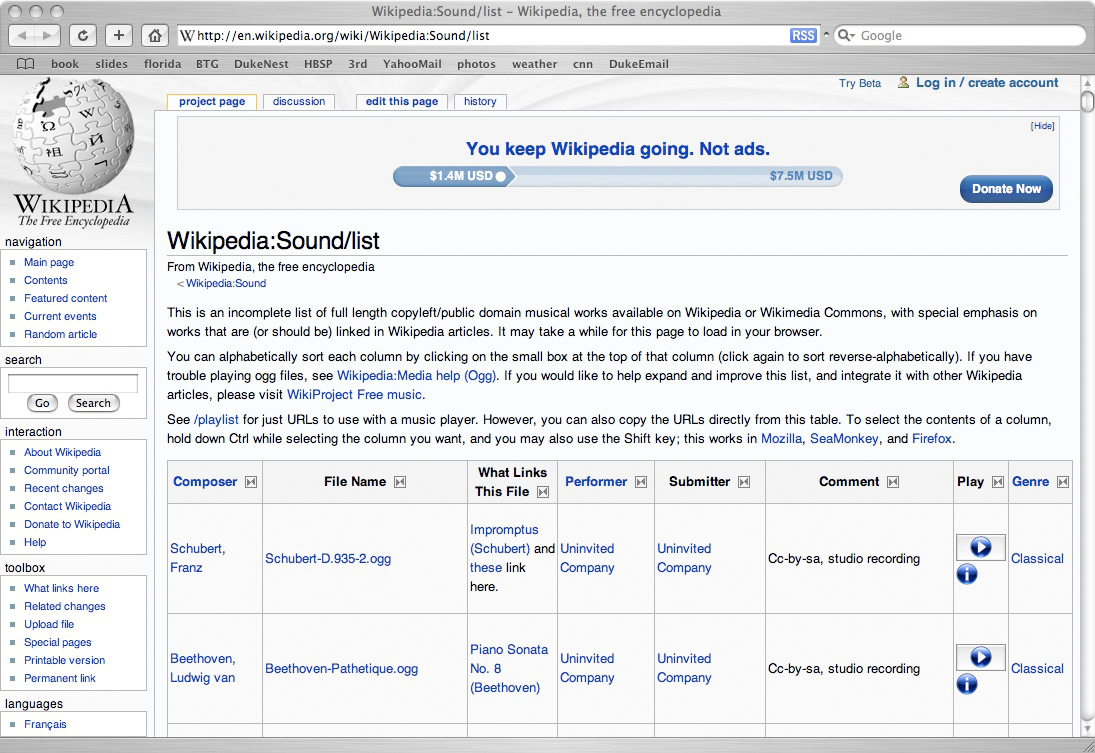Open the Wikipedia:Sound parent page link

pos(226,284)
